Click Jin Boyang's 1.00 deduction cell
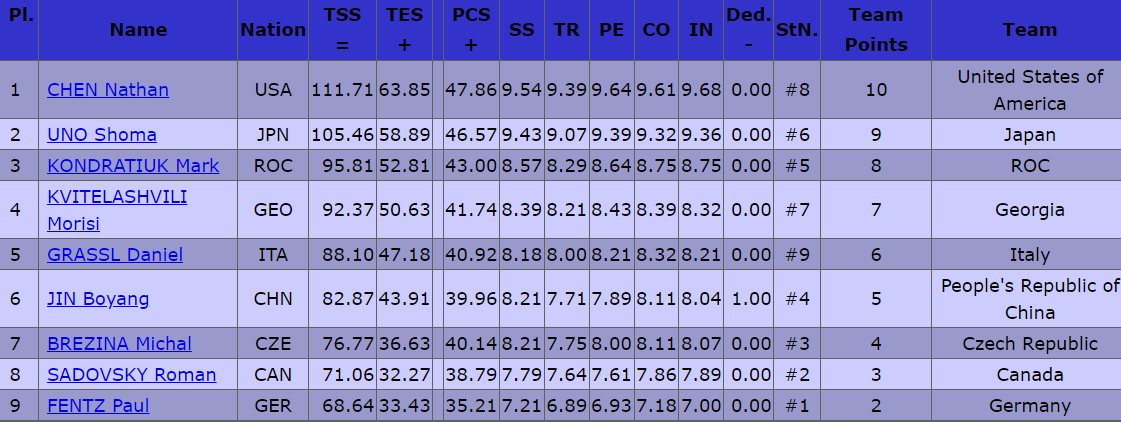 pyautogui.click(x=750, y=299)
